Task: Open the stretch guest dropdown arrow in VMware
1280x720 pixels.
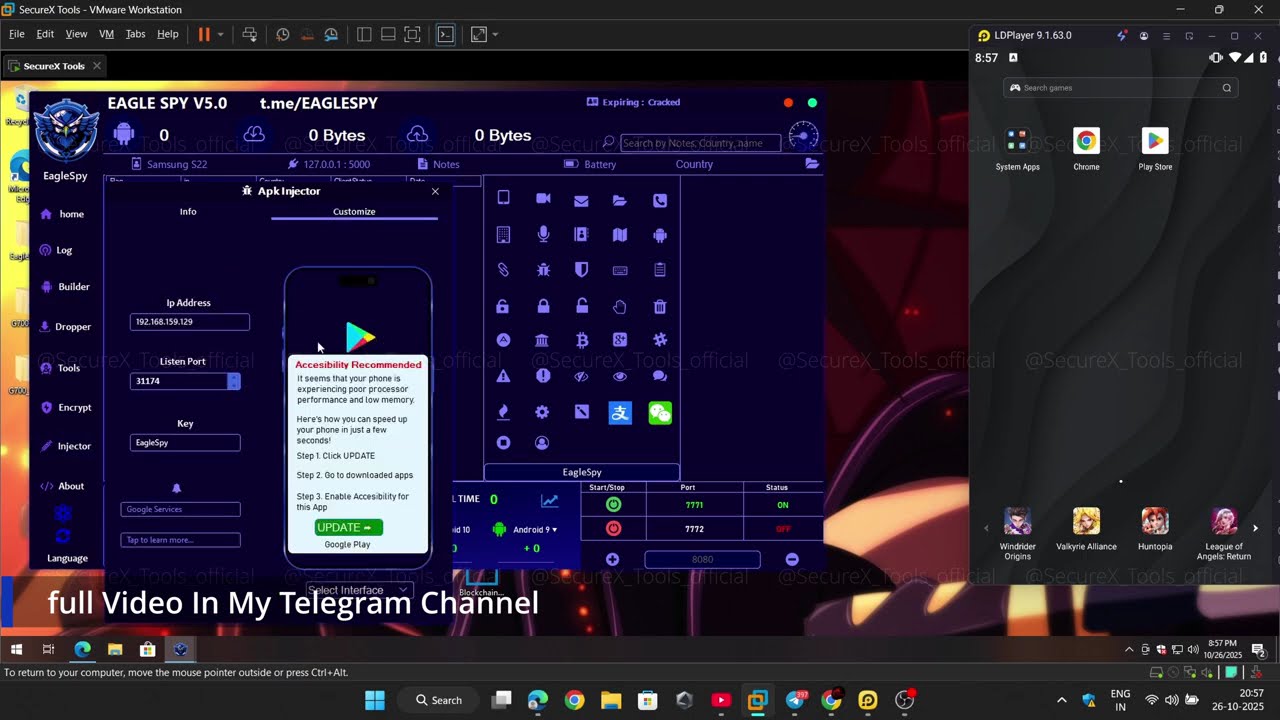Action: [495, 34]
